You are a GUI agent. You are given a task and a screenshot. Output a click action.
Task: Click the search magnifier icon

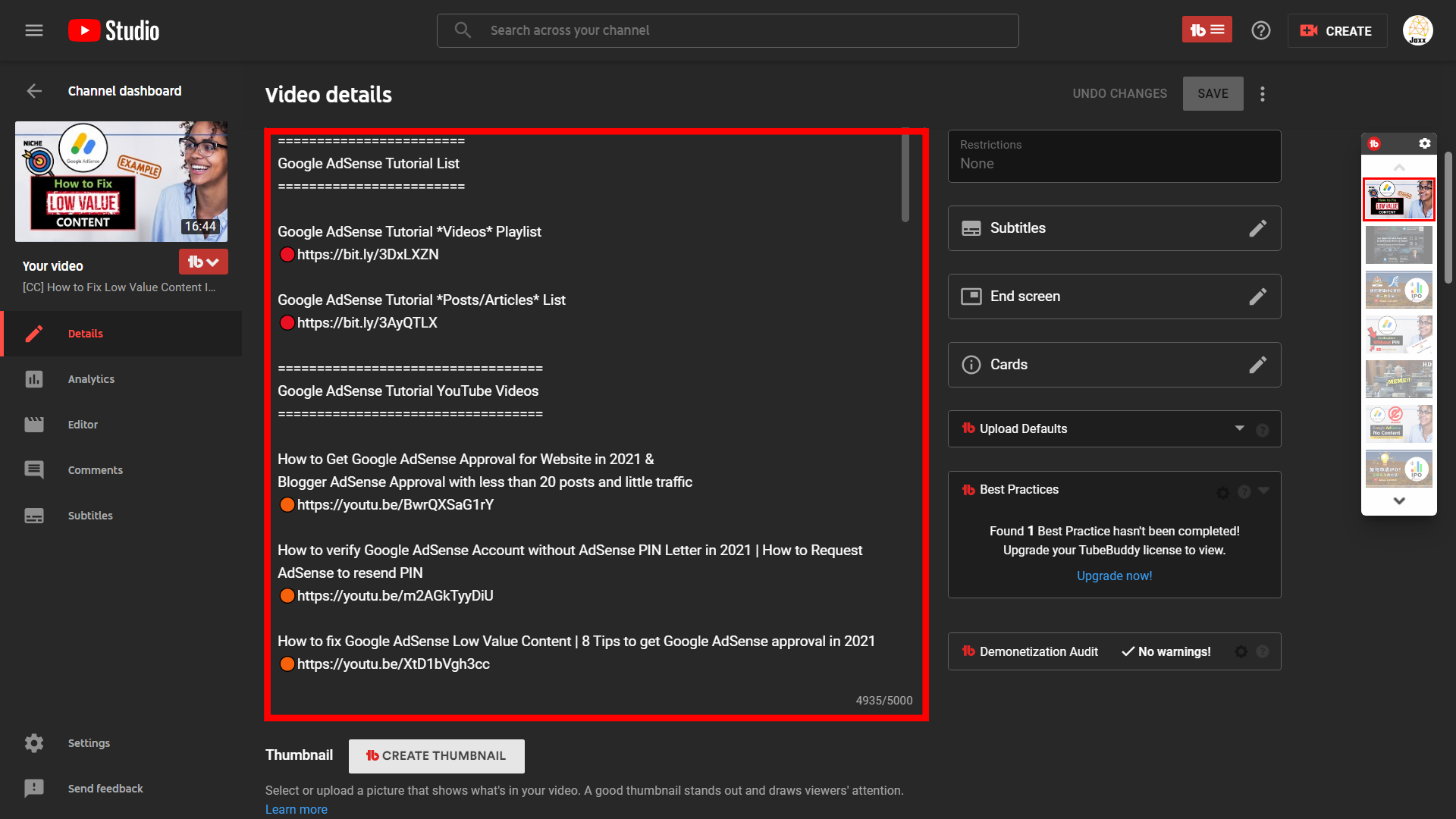coord(463,30)
